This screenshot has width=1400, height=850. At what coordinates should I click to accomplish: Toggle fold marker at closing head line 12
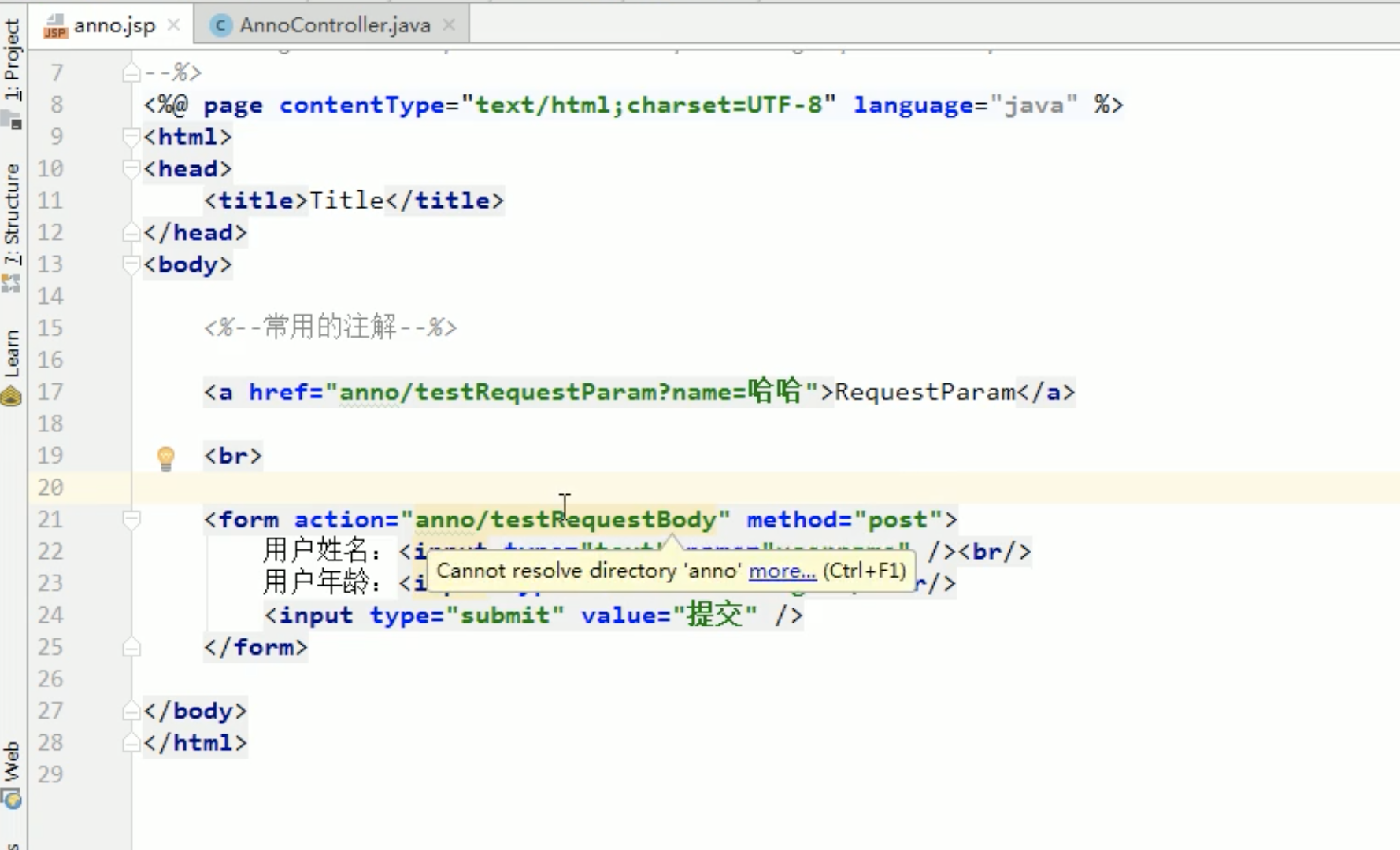(131, 233)
